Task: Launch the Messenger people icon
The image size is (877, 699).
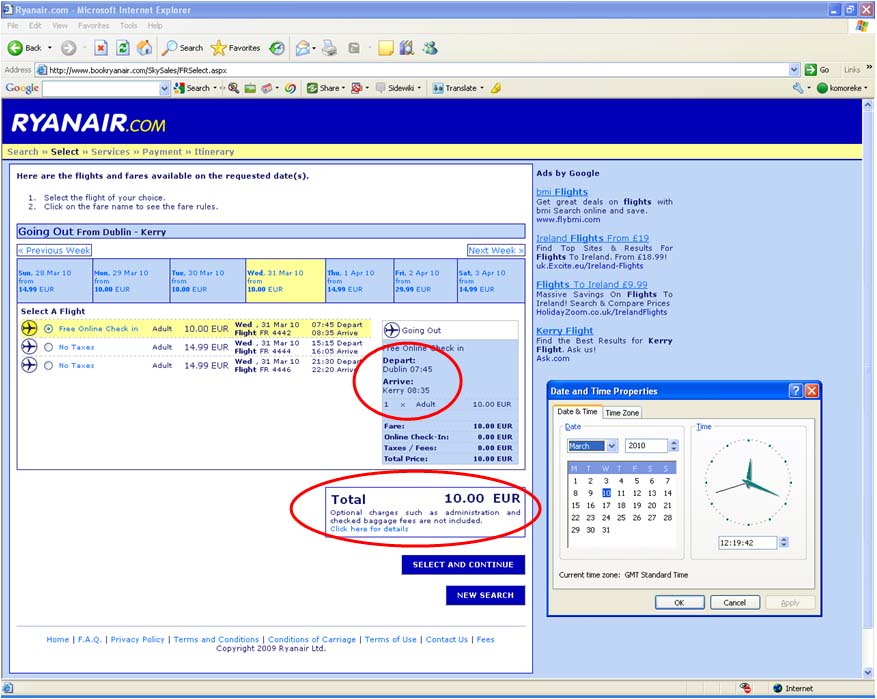Action: [x=430, y=48]
